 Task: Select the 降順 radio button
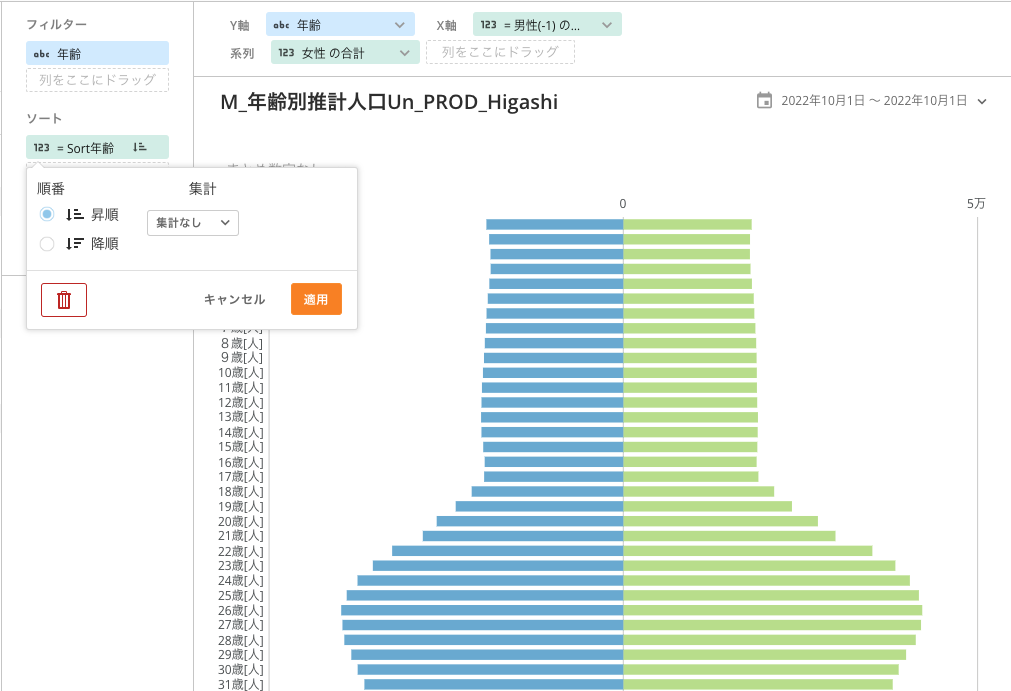tap(46, 243)
